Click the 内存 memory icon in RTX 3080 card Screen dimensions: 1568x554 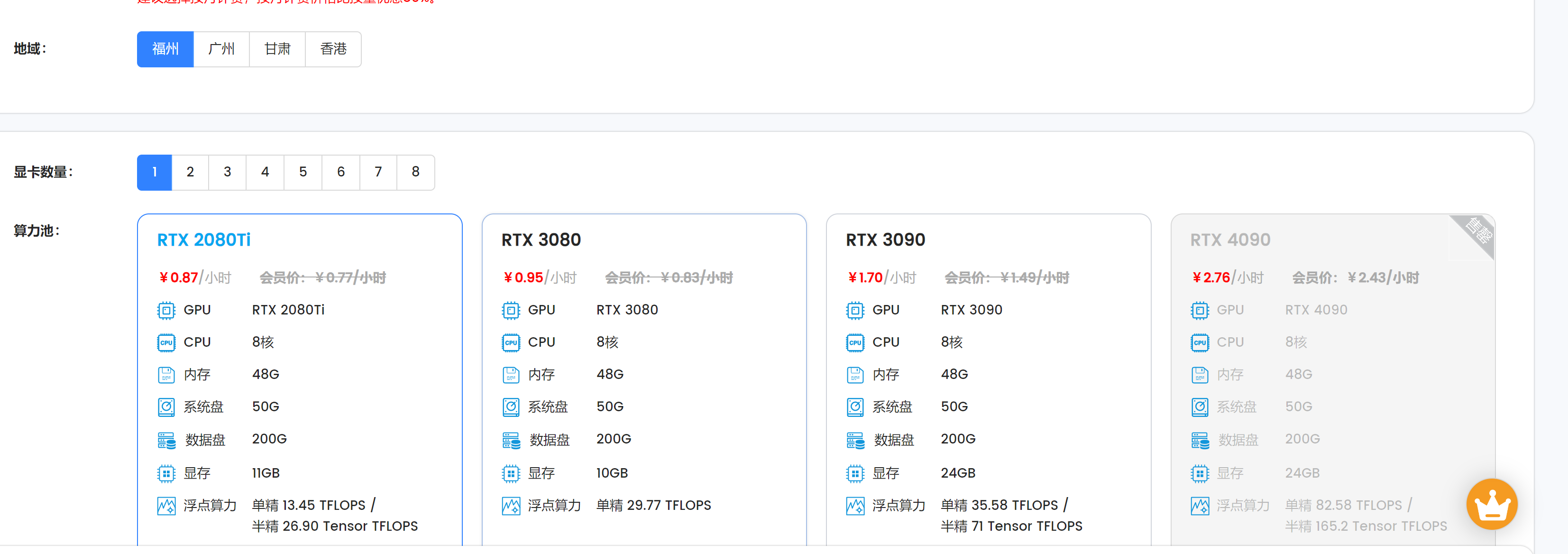pos(511,375)
